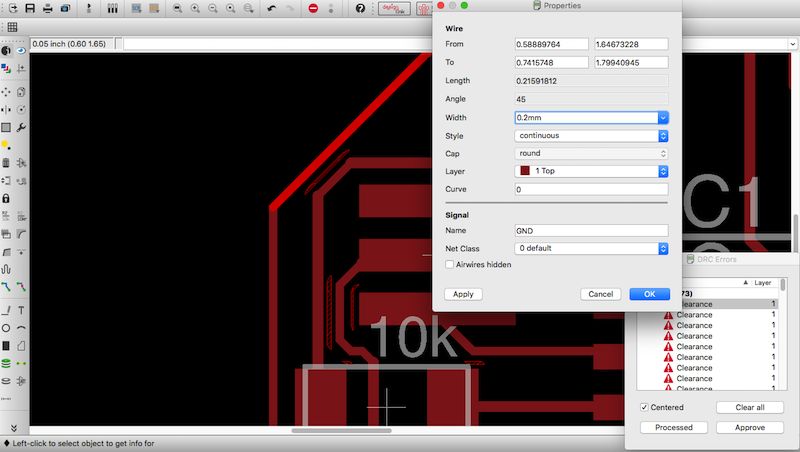This screenshot has width=800, height=452.
Task: Click the red Stop command icon
Action: pyautogui.click(x=313, y=8)
